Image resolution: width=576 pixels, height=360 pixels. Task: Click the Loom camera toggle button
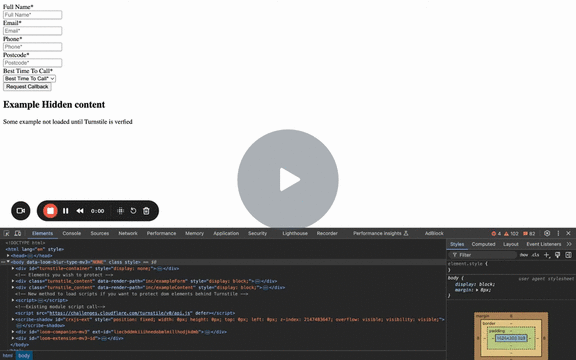(x=21, y=211)
